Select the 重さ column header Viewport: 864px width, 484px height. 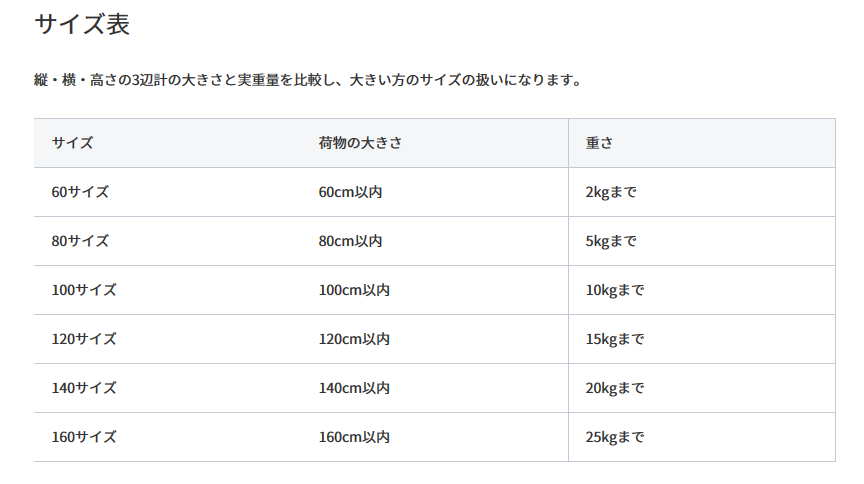click(x=599, y=143)
